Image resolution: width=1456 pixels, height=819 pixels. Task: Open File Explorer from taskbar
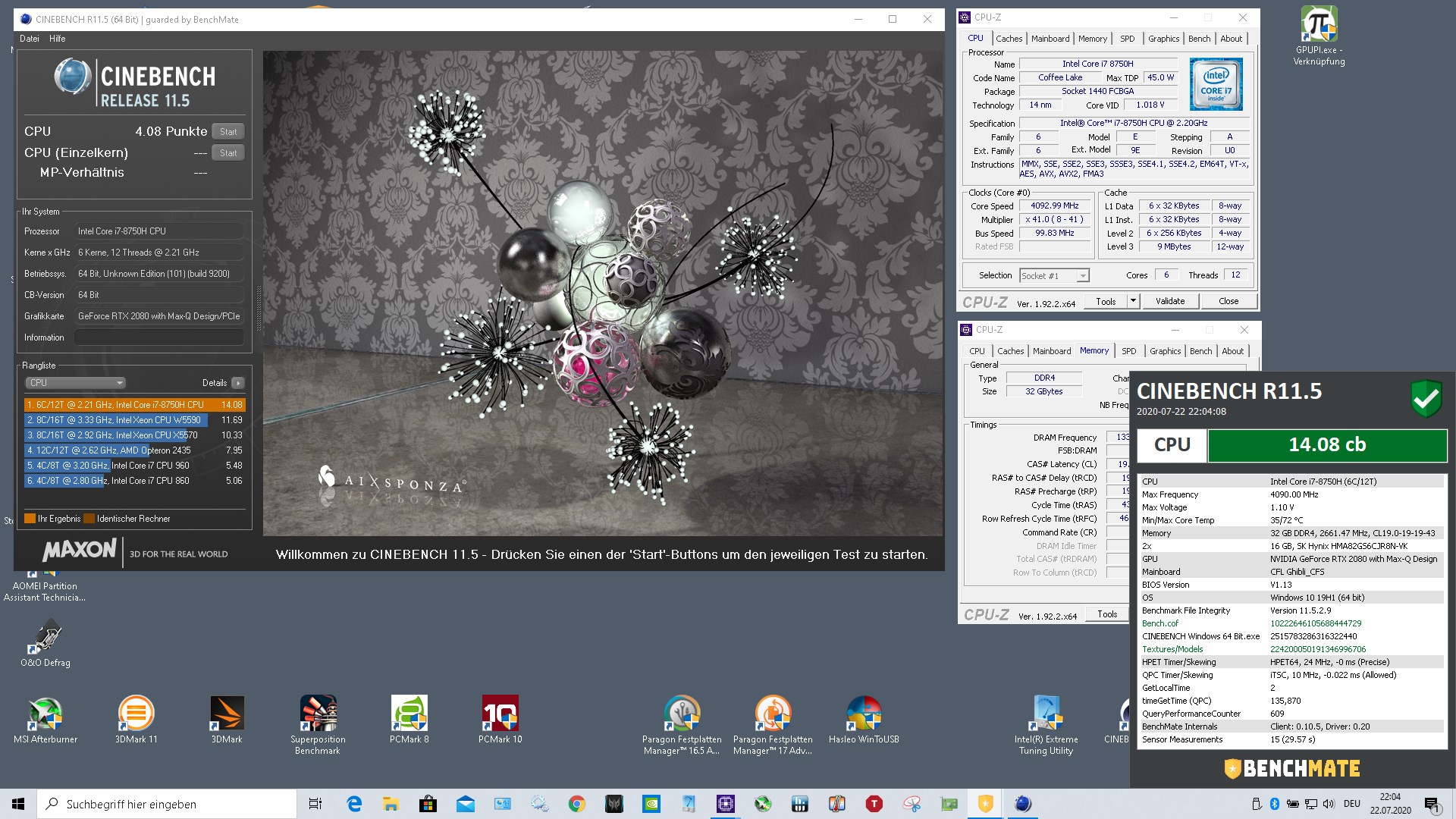point(391,804)
